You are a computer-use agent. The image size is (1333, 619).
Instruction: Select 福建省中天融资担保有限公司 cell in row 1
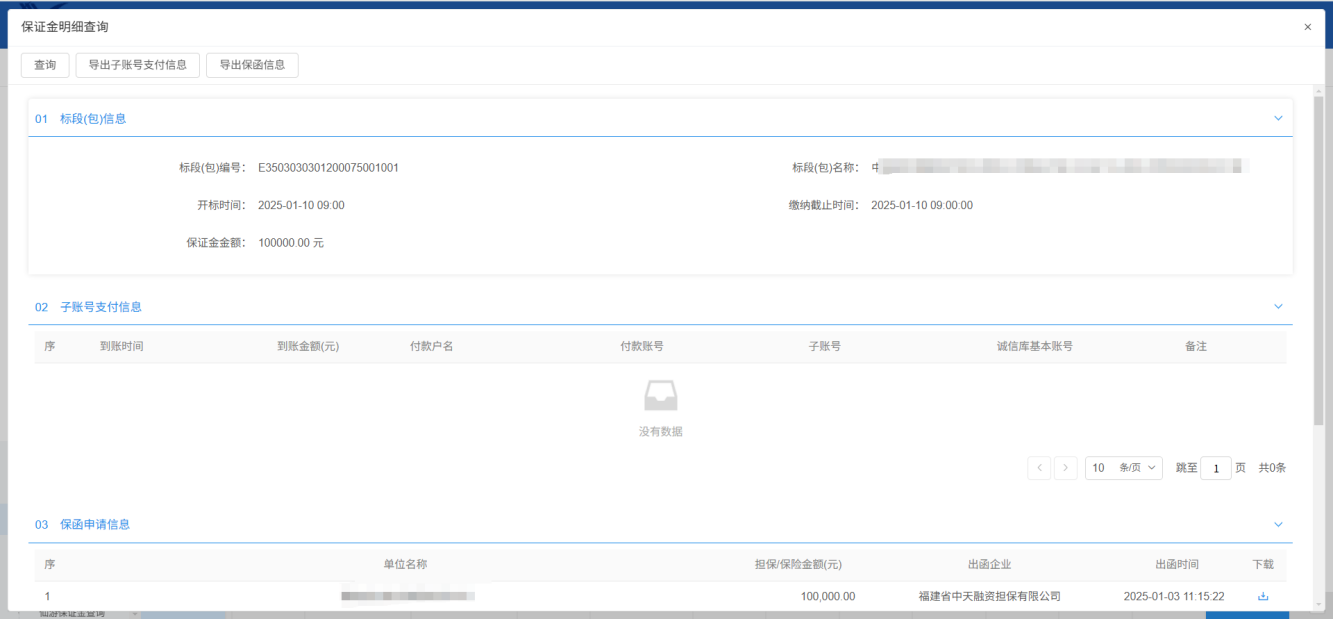(x=989, y=596)
